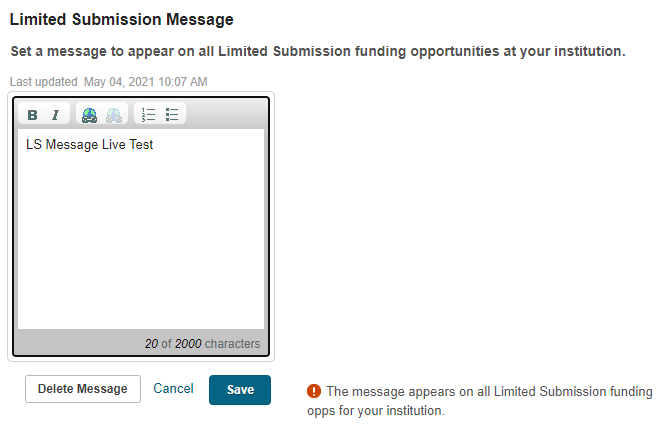
Task: Click the orange exclamation warning icon
Action: coord(314,391)
